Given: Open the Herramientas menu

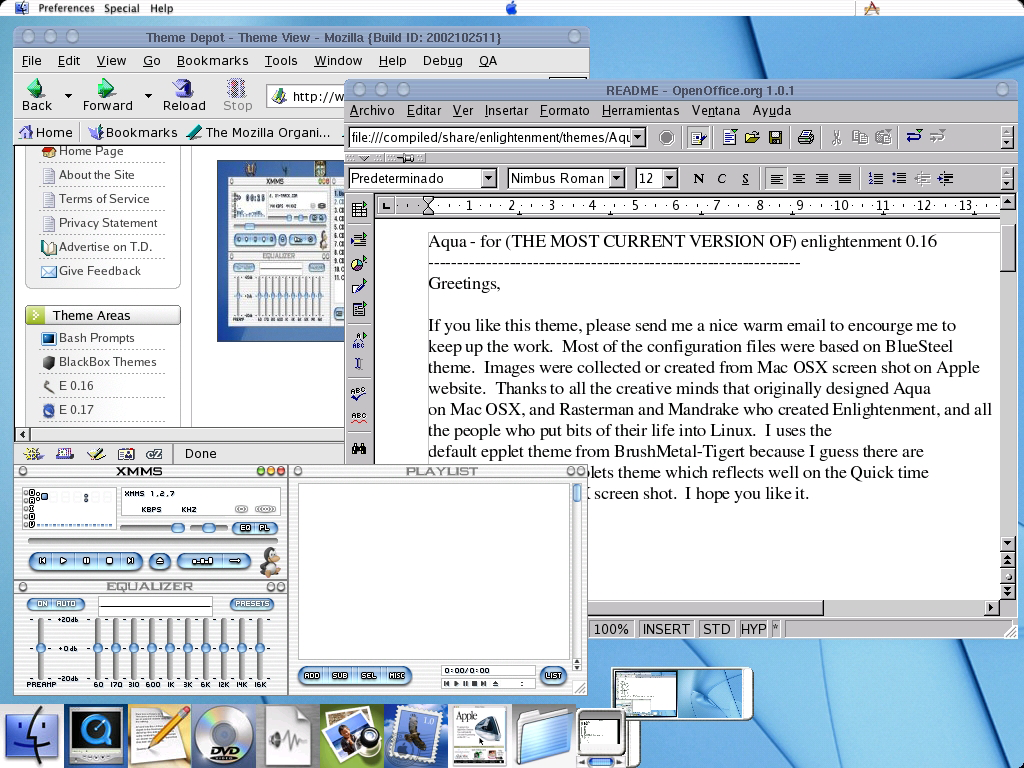Looking at the screenshot, I should [x=641, y=110].
